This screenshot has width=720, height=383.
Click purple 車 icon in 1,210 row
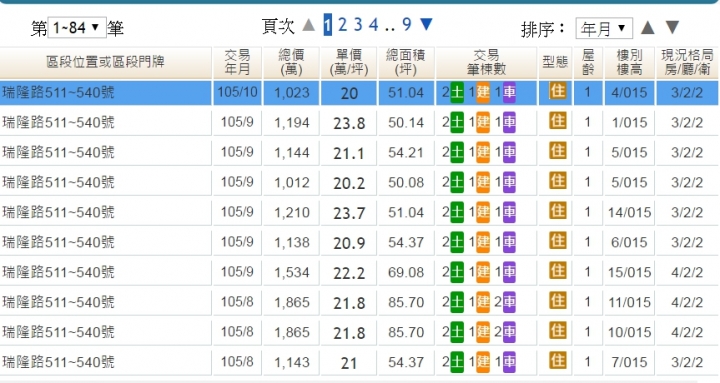509,212
